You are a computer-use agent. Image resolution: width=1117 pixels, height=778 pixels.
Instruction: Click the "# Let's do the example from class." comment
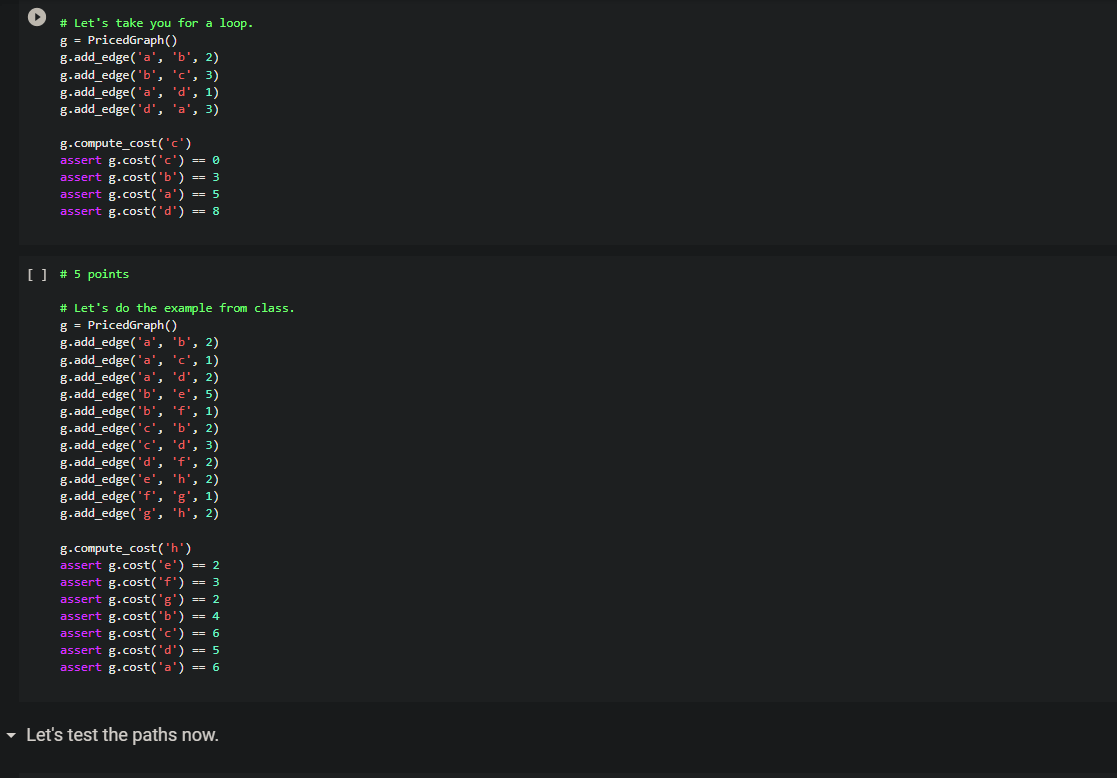pos(177,308)
